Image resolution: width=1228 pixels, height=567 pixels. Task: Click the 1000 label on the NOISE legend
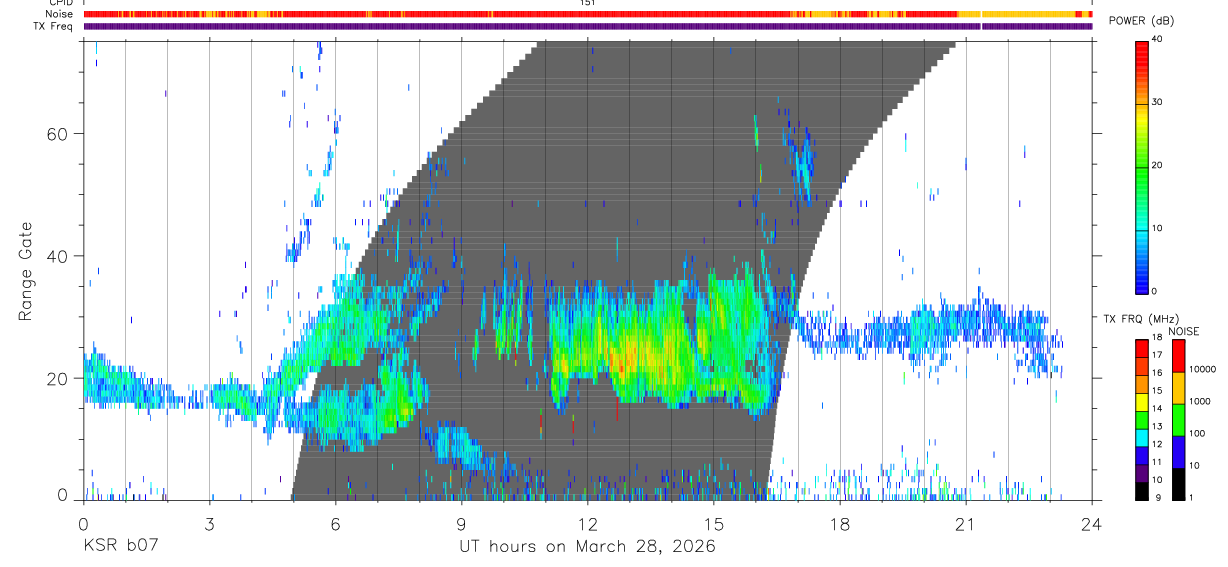(1201, 401)
